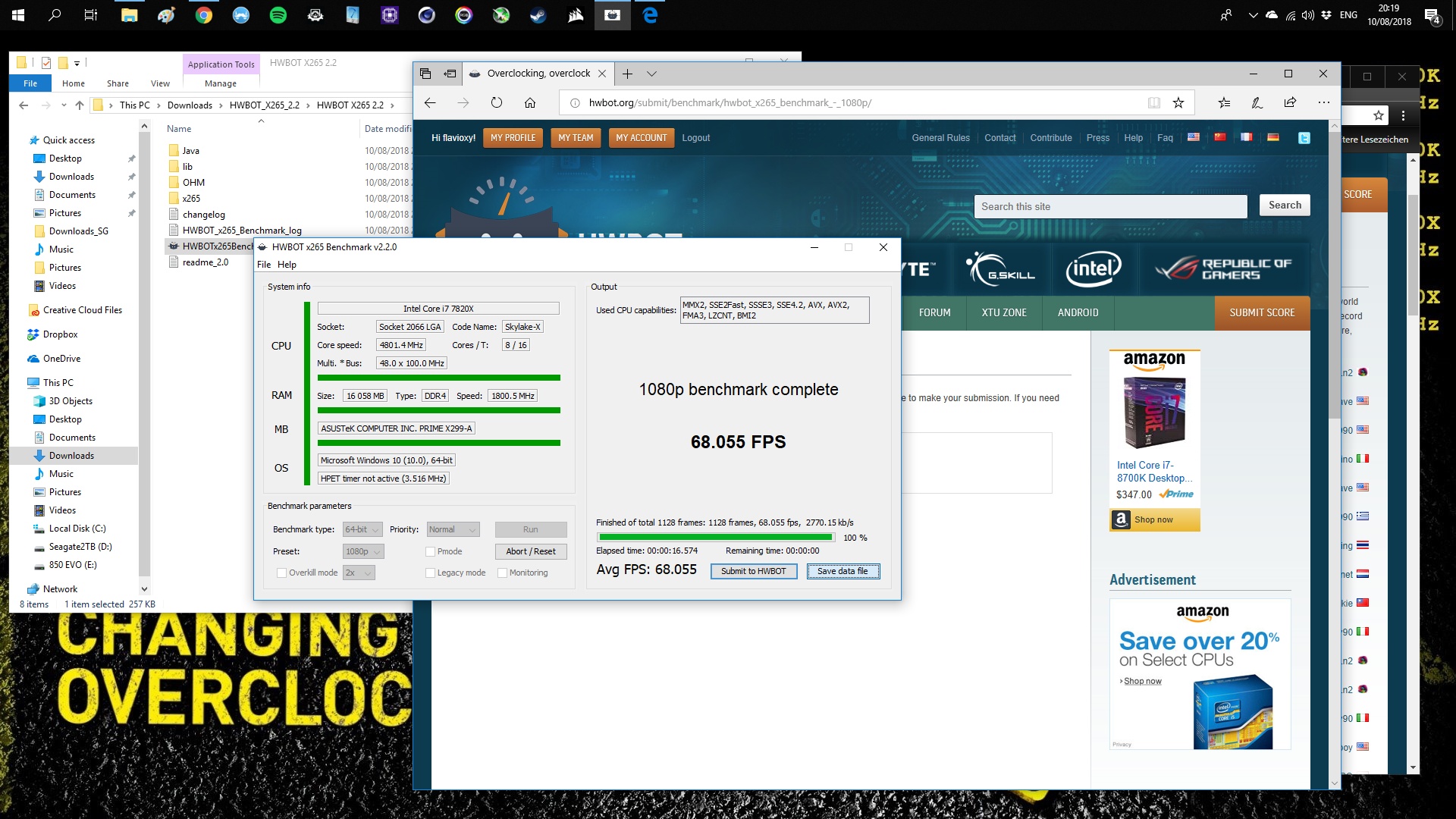
Task: Toggle Monitoring checkbox
Action: pyautogui.click(x=502, y=573)
